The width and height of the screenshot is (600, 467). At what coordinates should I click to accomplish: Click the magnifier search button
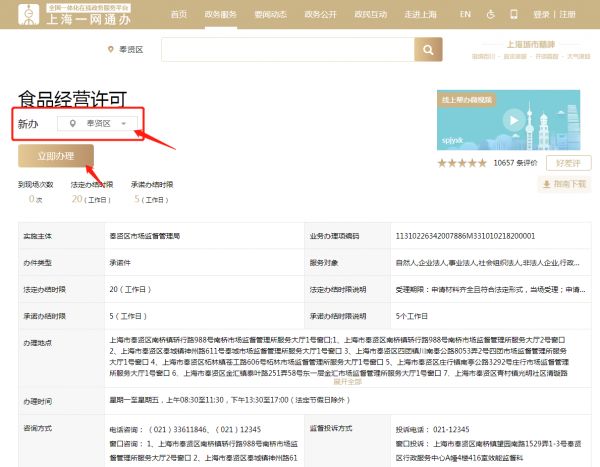pos(427,50)
